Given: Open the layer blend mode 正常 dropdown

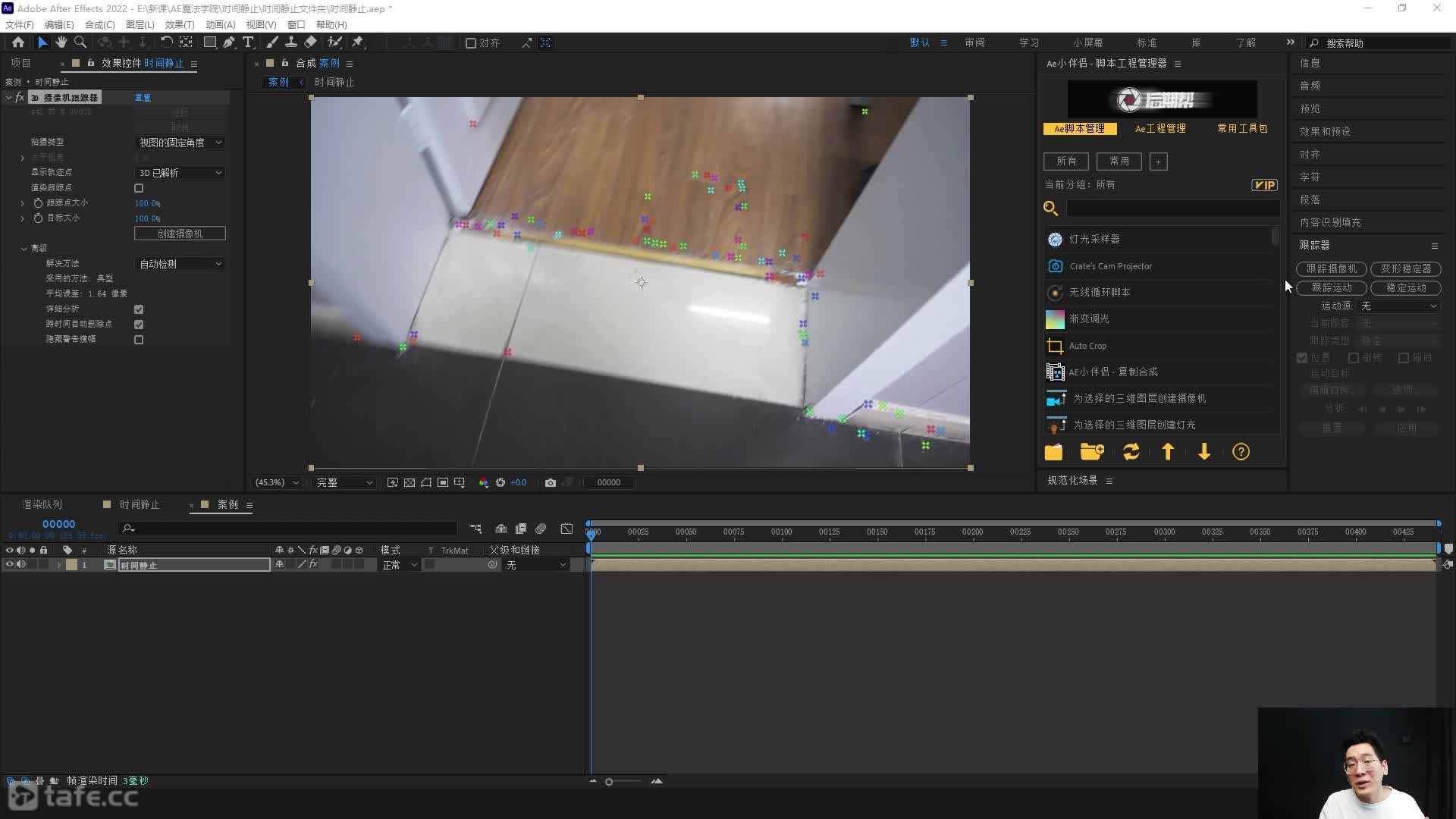Looking at the screenshot, I should 400,565.
